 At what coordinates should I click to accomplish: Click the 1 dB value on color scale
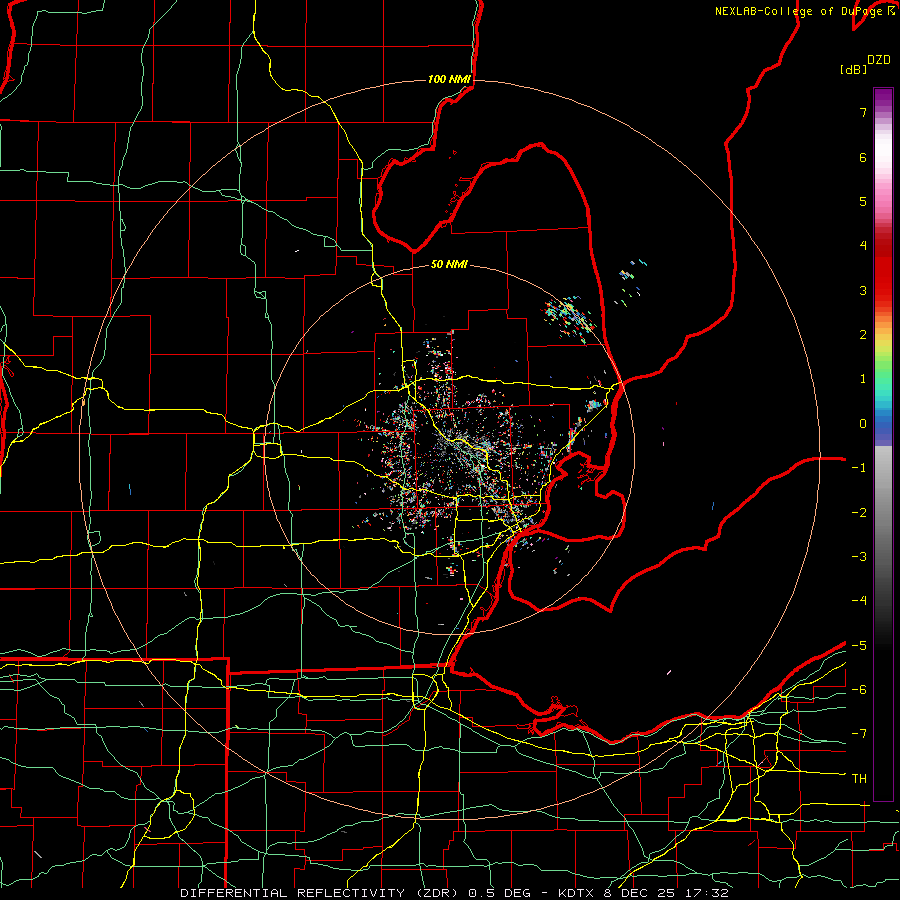863,379
